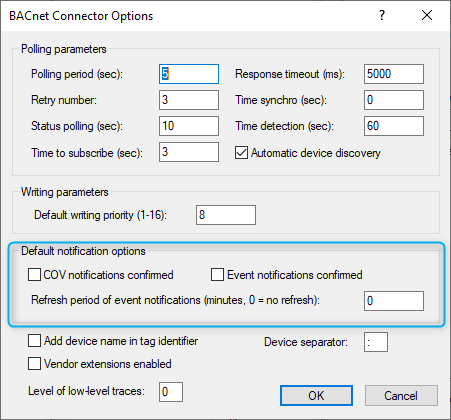Image resolution: width=451 pixels, height=420 pixels.
Task: Click Level of low-level traces field
Action: point(171,392)
